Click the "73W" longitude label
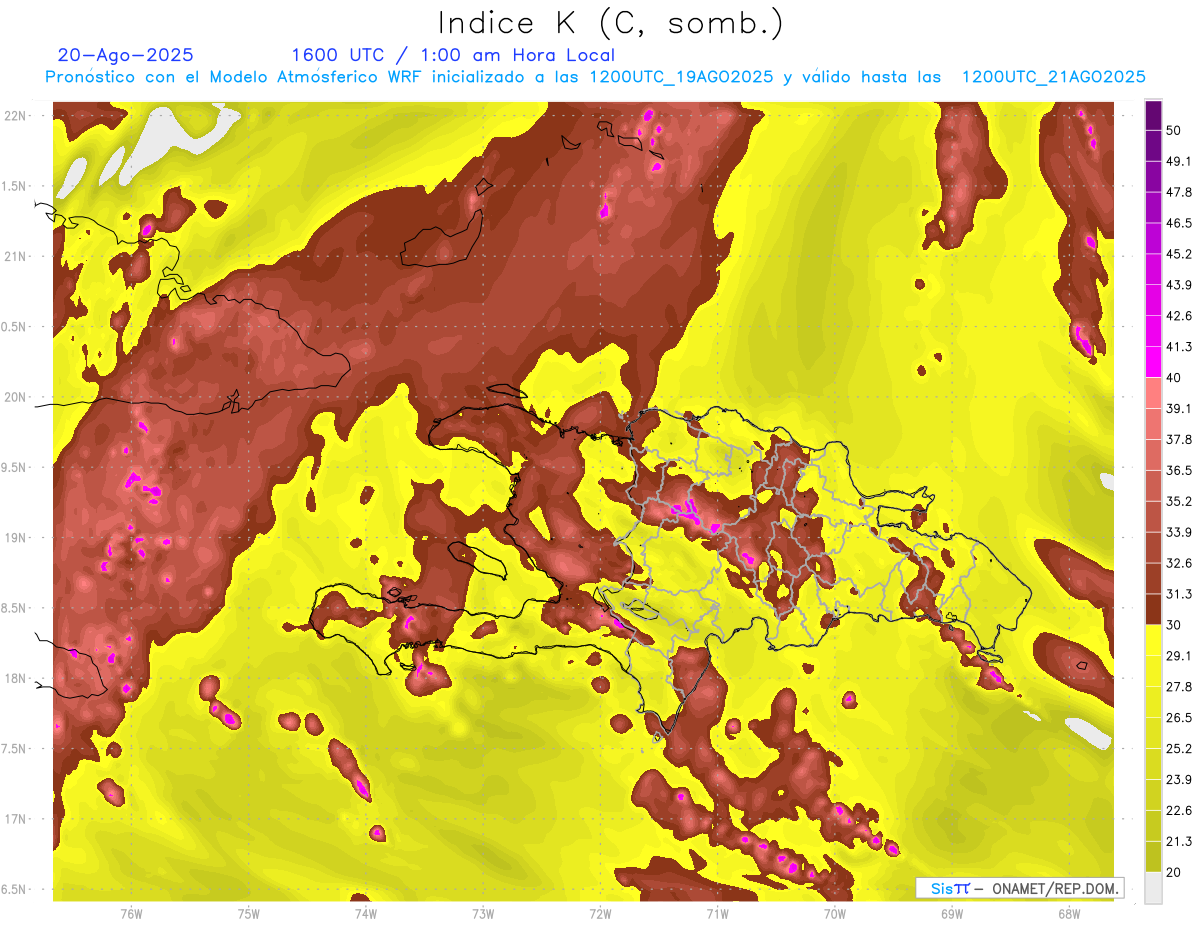 pos(483,914)
